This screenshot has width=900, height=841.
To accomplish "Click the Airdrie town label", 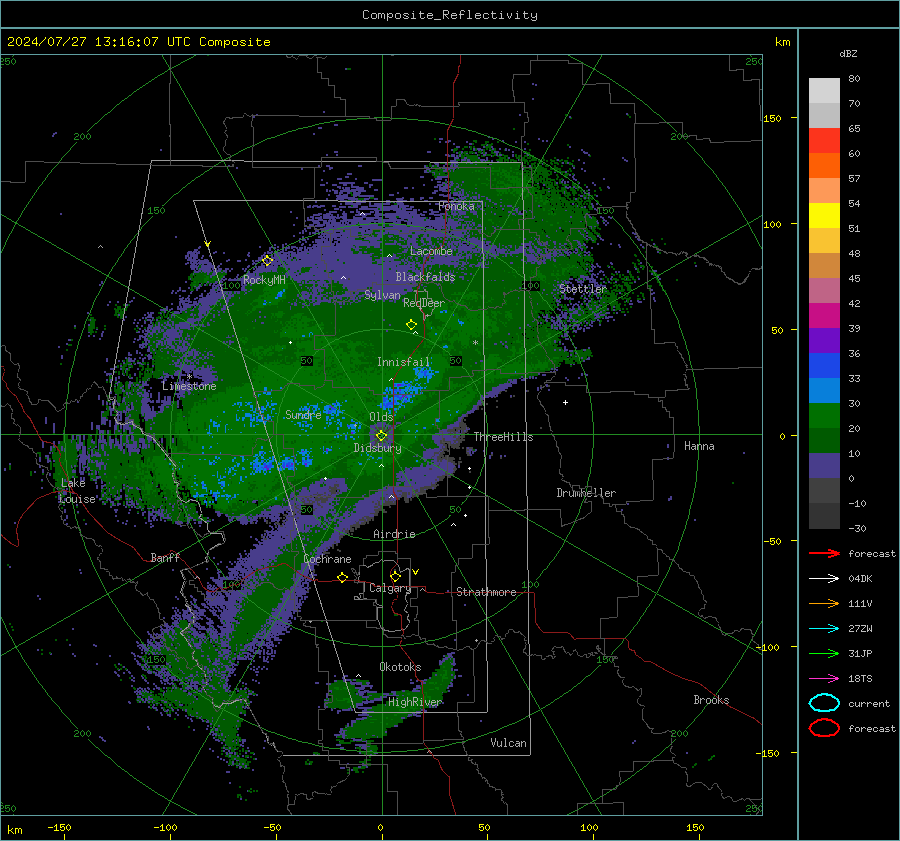I will 394,534.
